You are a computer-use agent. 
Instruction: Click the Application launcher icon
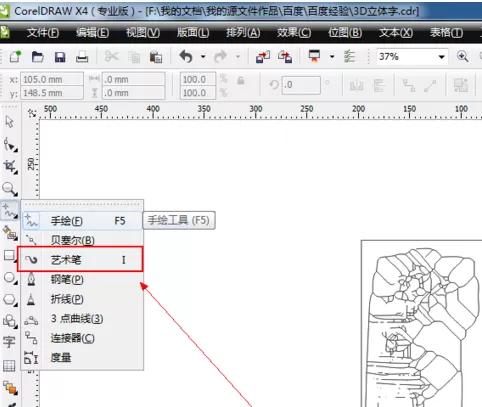click(x=314, y=56)
